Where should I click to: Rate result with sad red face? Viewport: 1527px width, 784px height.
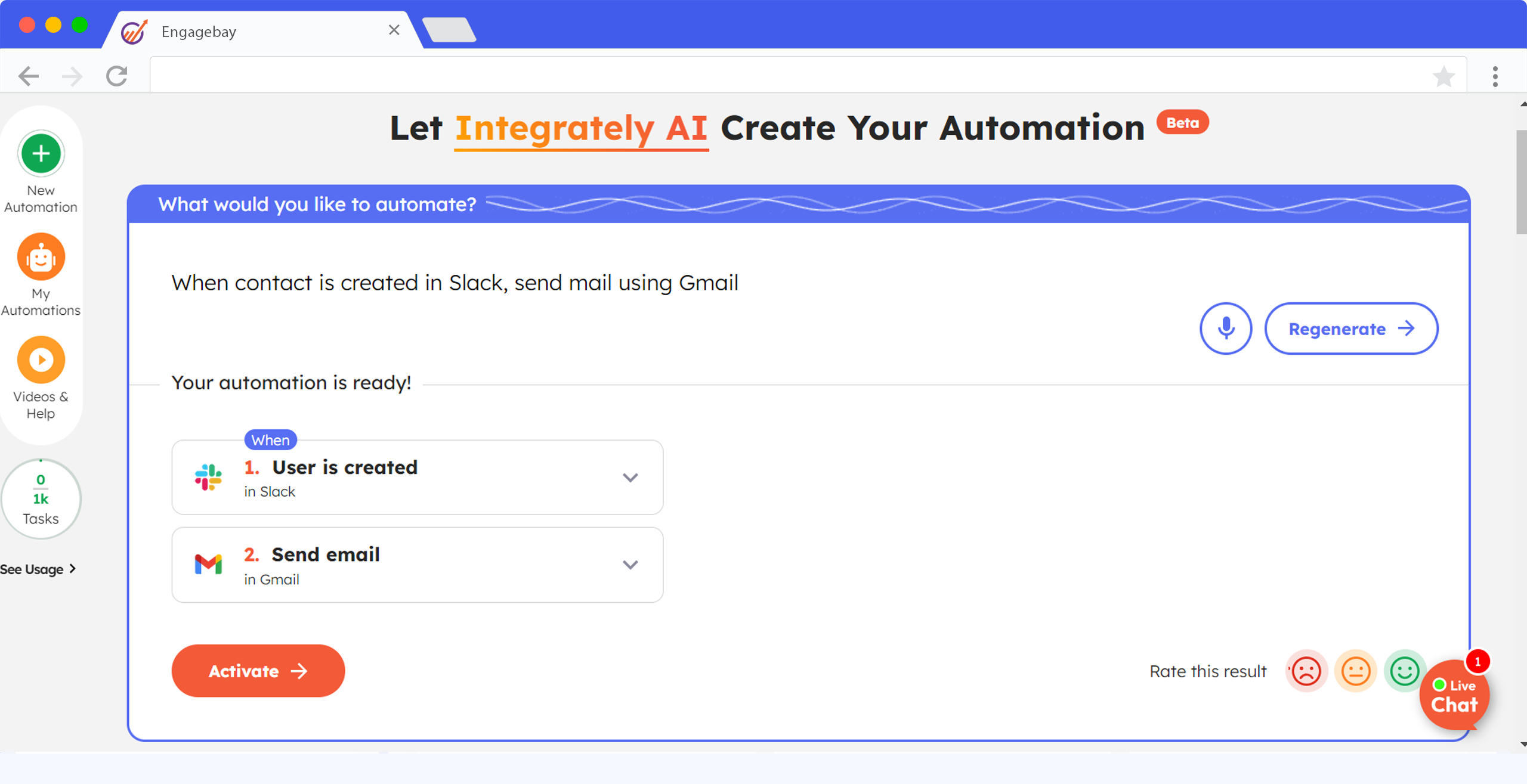coord(1306,671)
